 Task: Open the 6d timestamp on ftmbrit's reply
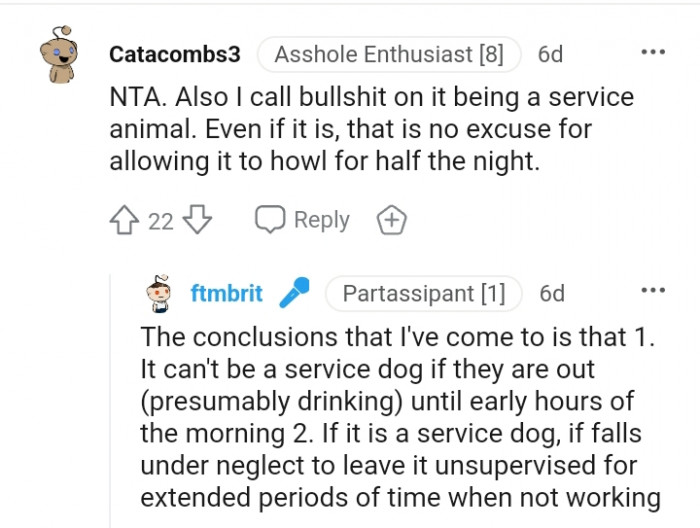pos(552,294)
